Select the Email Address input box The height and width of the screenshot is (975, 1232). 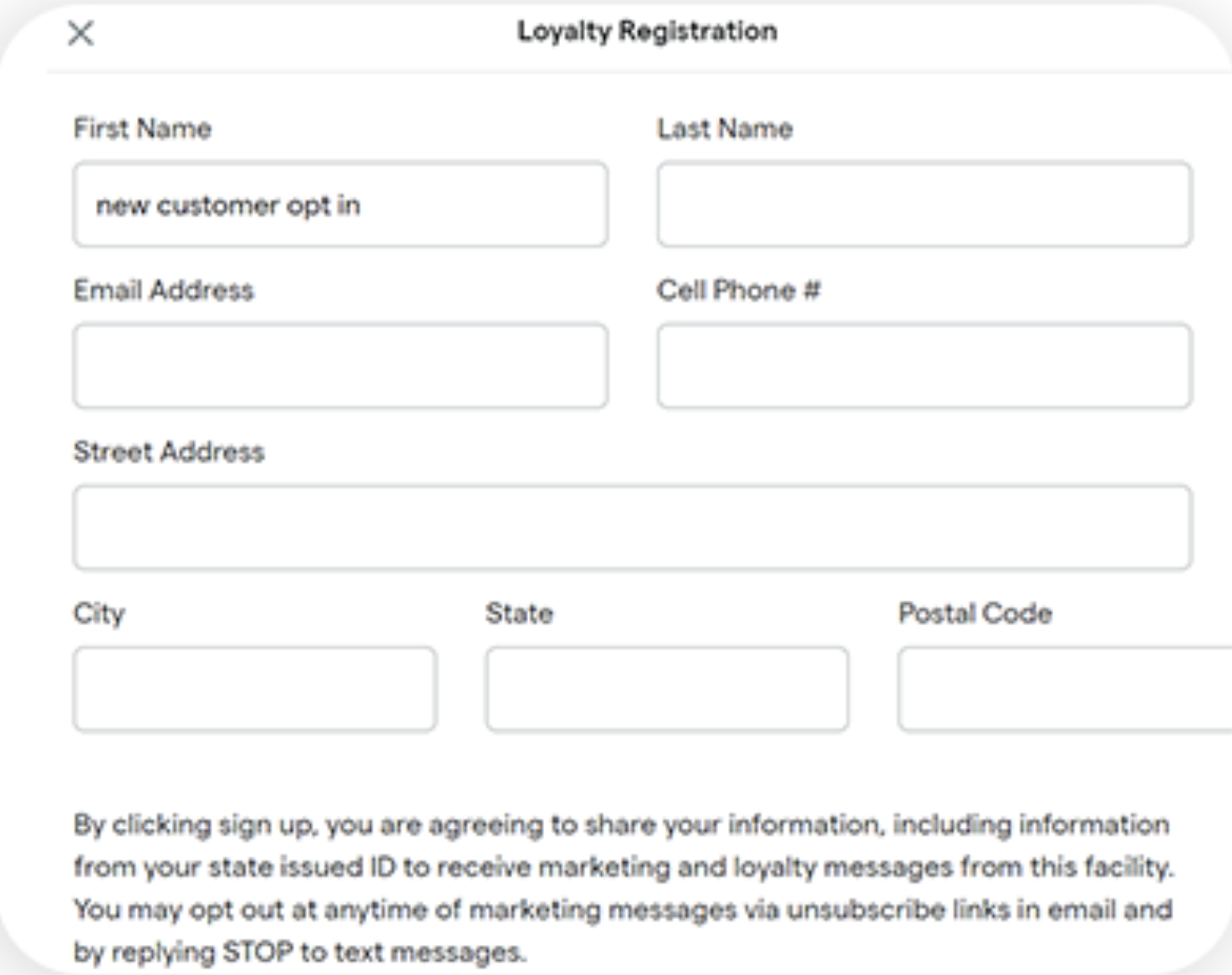(340, 366)
